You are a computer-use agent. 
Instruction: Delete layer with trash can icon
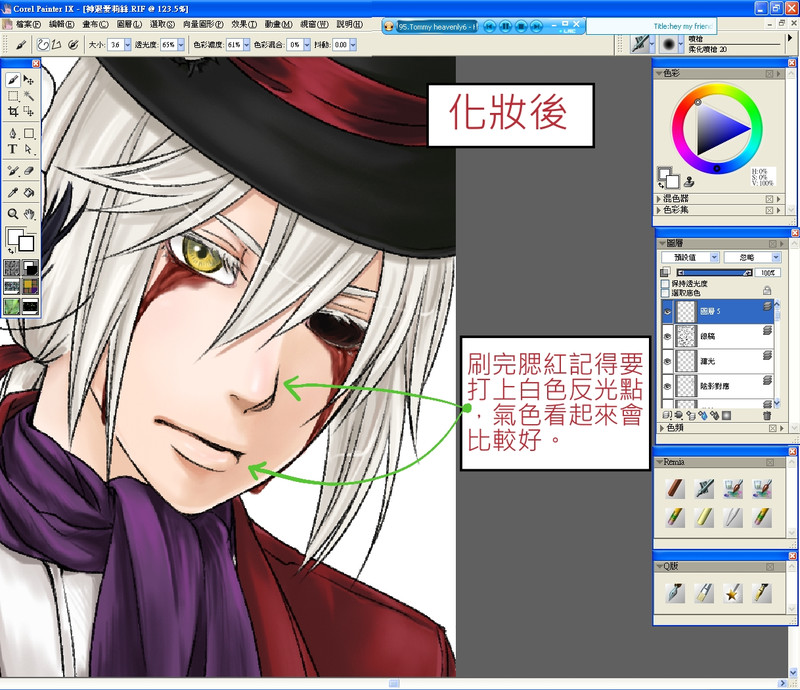pyautogui.click(x=767, y=415)
